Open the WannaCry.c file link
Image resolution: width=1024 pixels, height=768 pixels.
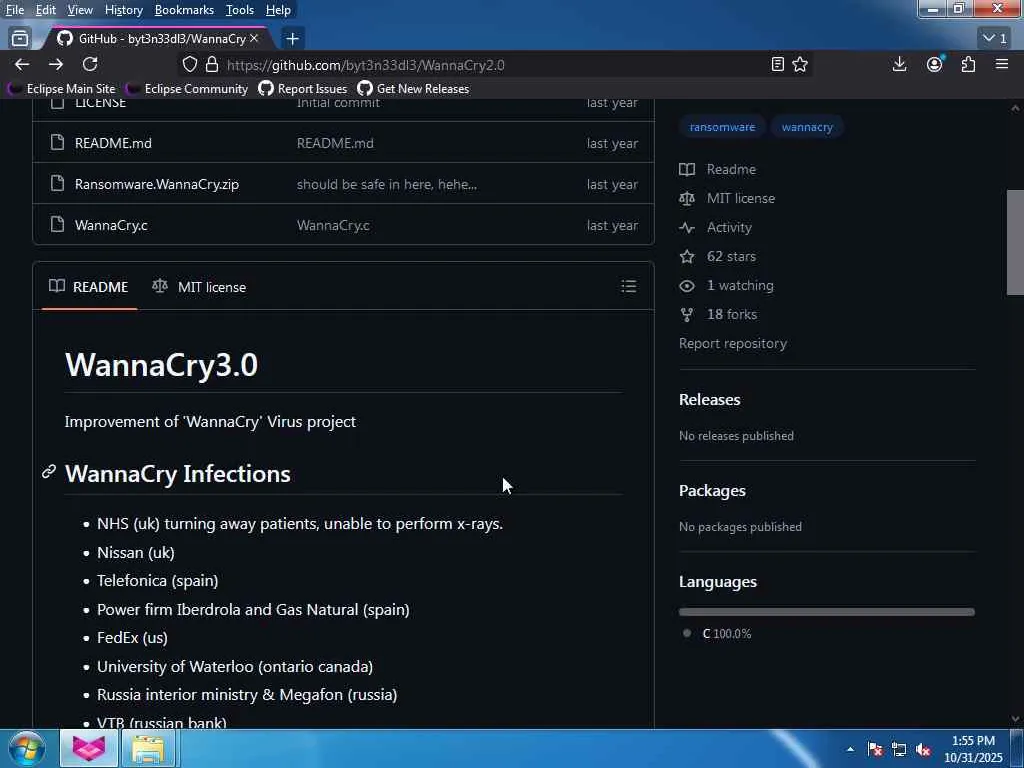tap(111, 225)
